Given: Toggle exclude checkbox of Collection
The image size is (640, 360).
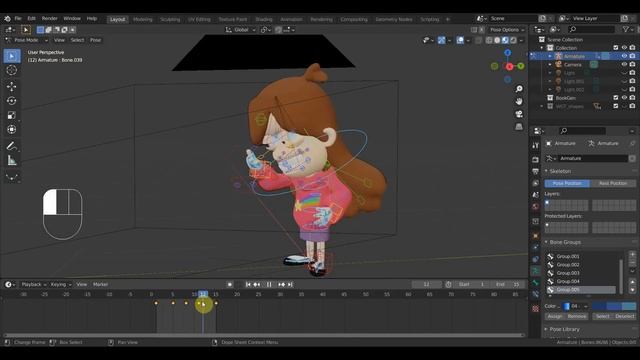Looking at the screenshot, I should pyautogui.click(x=616, y=48).
